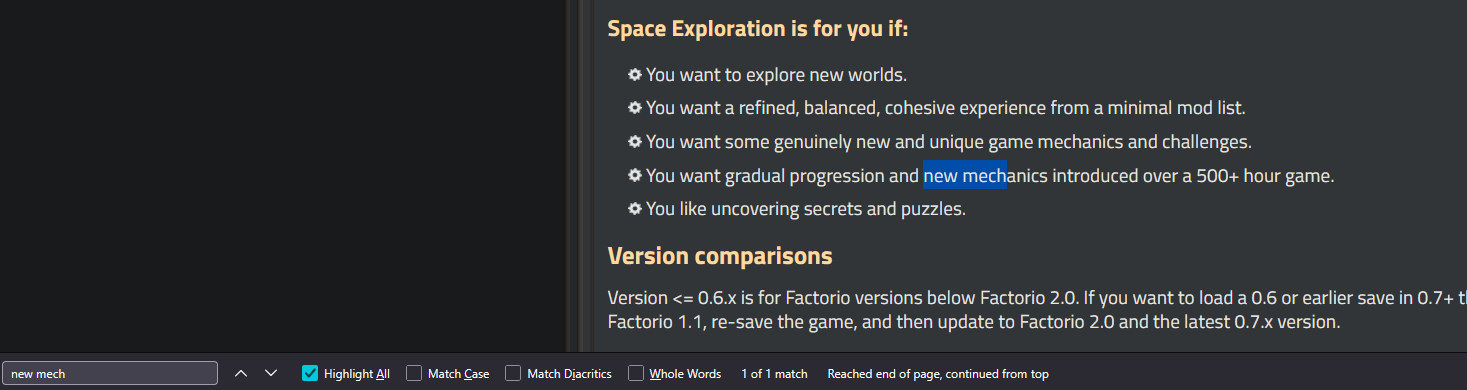Click gear bullet beside 'gradual progression' line
Screen dimensions: 1467x390
pyautogui.click(x=634, y=176)
